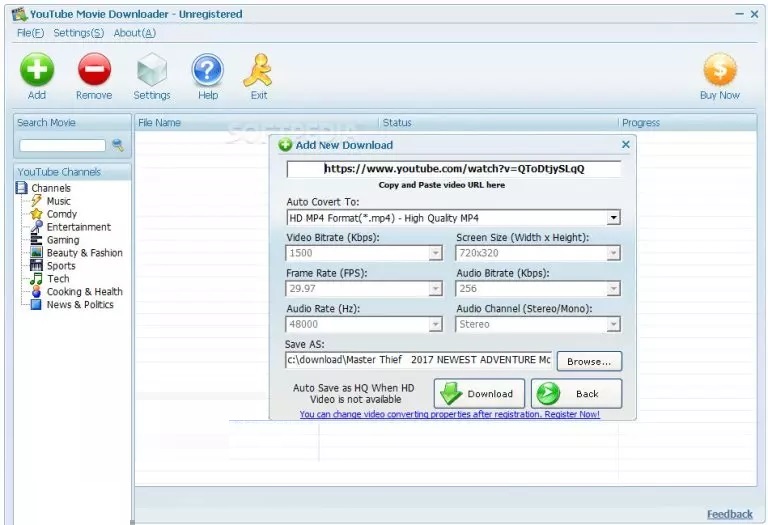This screenshot has width=768, height=525.
Task: Open the Screen Size dropdown
Action: pos(613,253)
